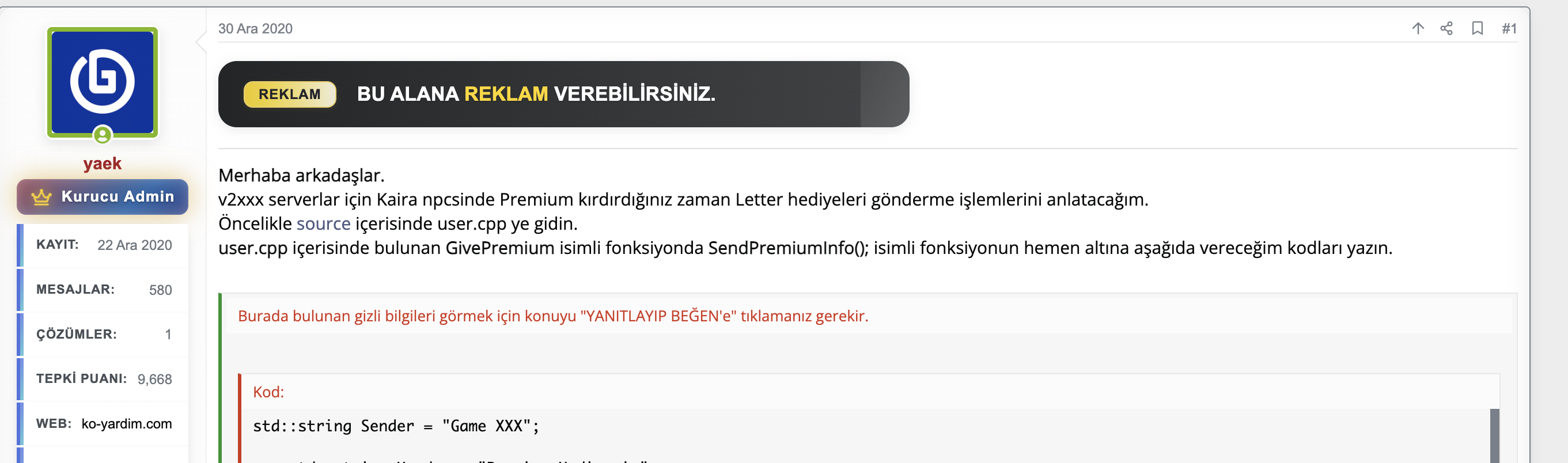Click the red hidden content notice text

[552, 316]
